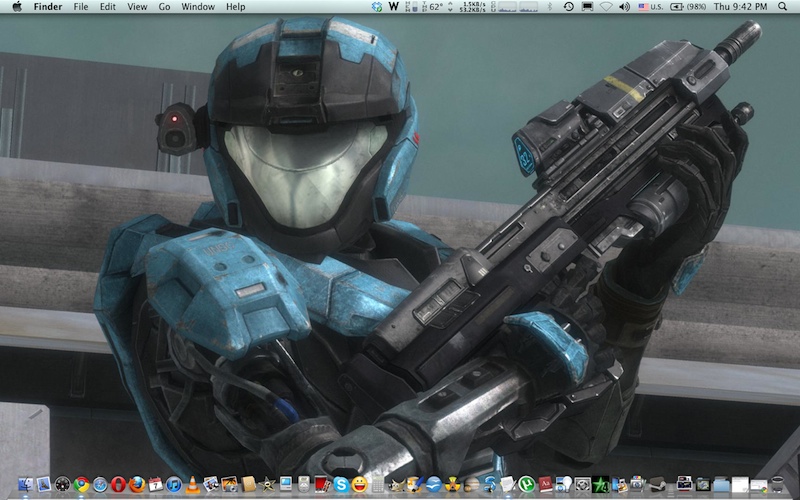This screenshot has height=500, width=800.
Task: Launch uTorrent from the Dock
Action: point(527,484)
